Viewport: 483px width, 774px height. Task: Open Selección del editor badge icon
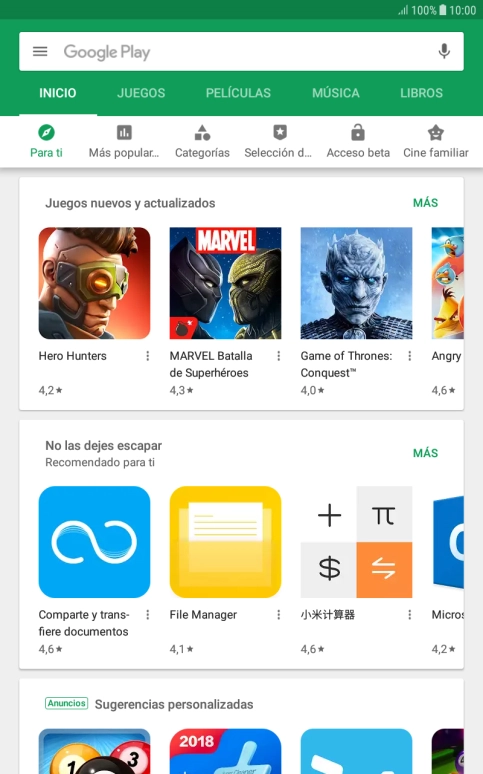click(280, 132)
